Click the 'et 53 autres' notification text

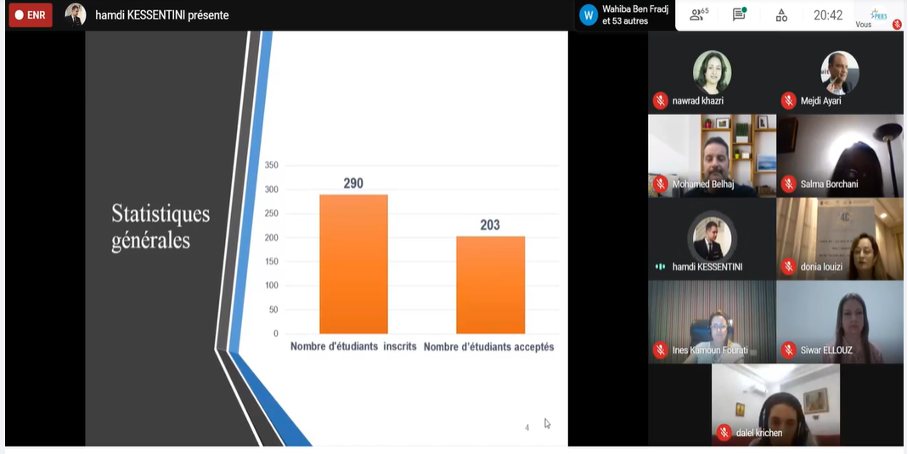click(x=625, y=21)
